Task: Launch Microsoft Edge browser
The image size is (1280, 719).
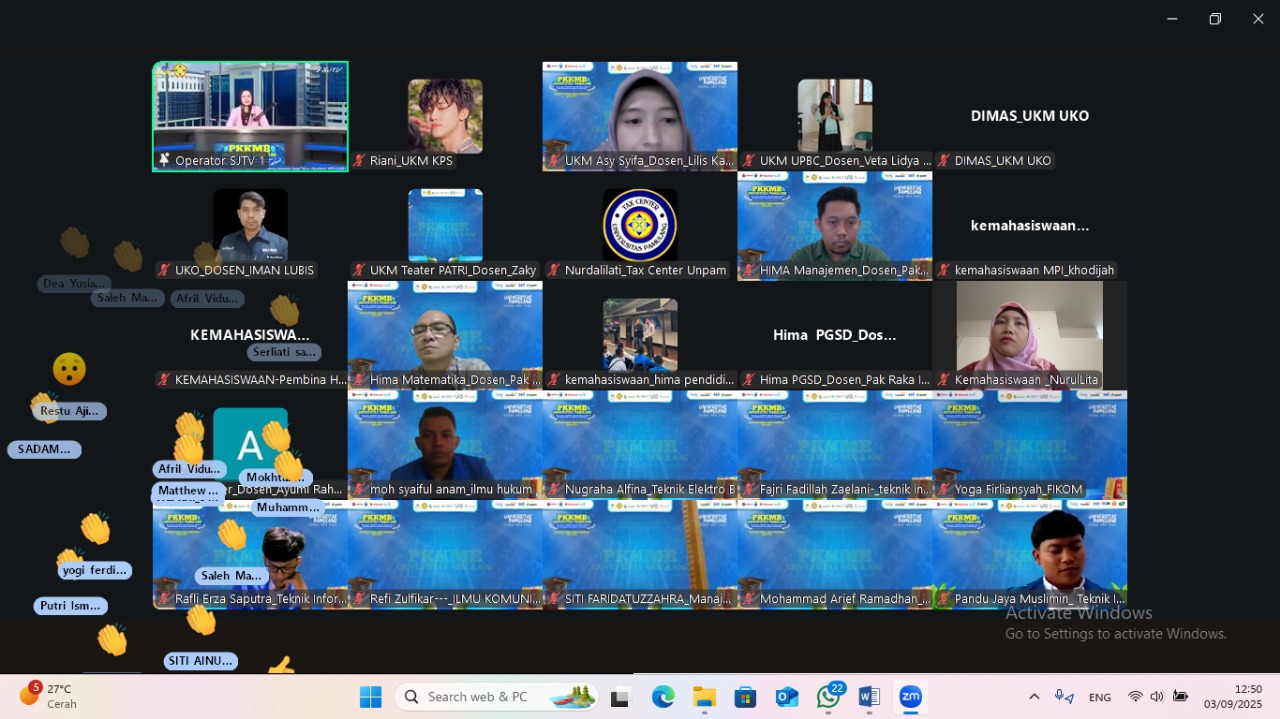Action: click(663, 697)
